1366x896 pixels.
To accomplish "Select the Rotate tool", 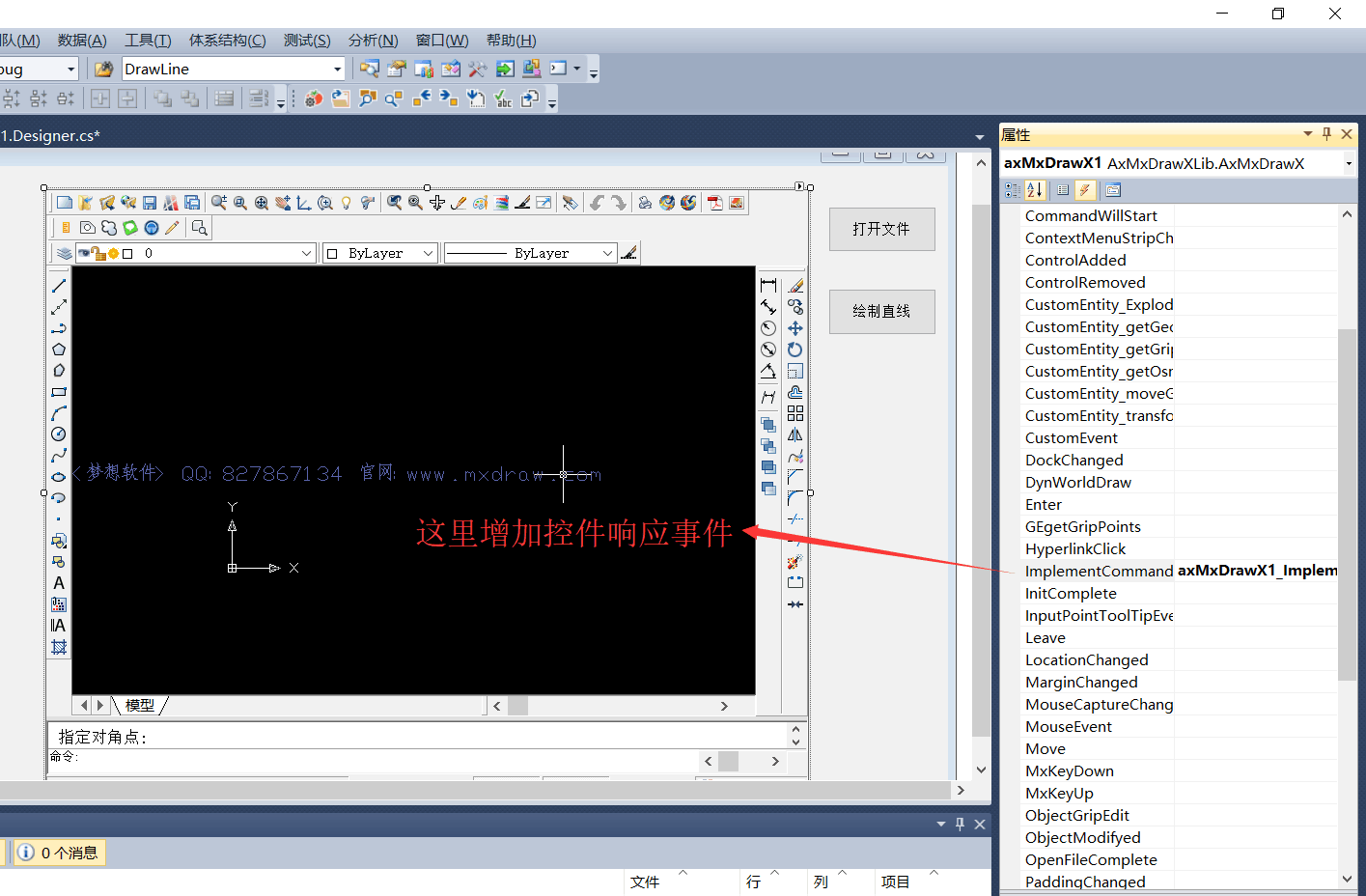I will coord(795,350).
